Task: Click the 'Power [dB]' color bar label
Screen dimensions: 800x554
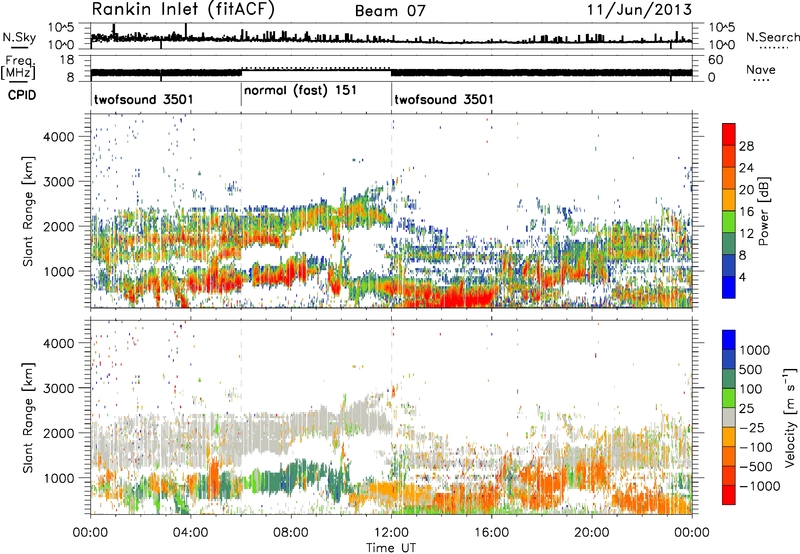Action: click(764, 211)
